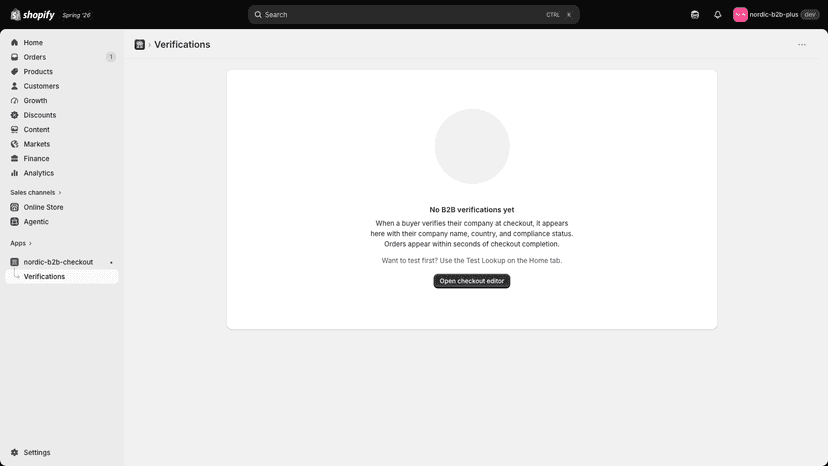This screenshot has width=828, height=466.
Task: Click the Markets globe icon
Action: [14, 144]
